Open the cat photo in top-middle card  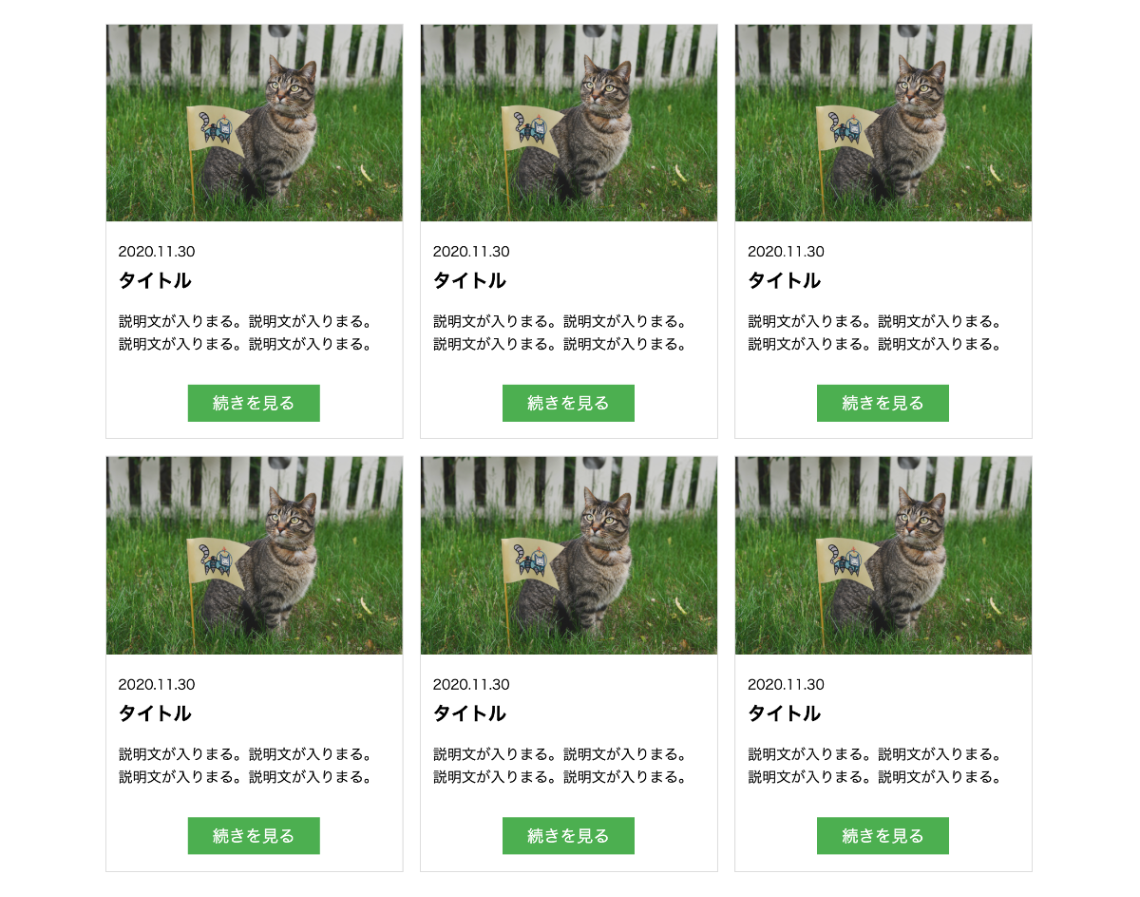tap(569, 123)
